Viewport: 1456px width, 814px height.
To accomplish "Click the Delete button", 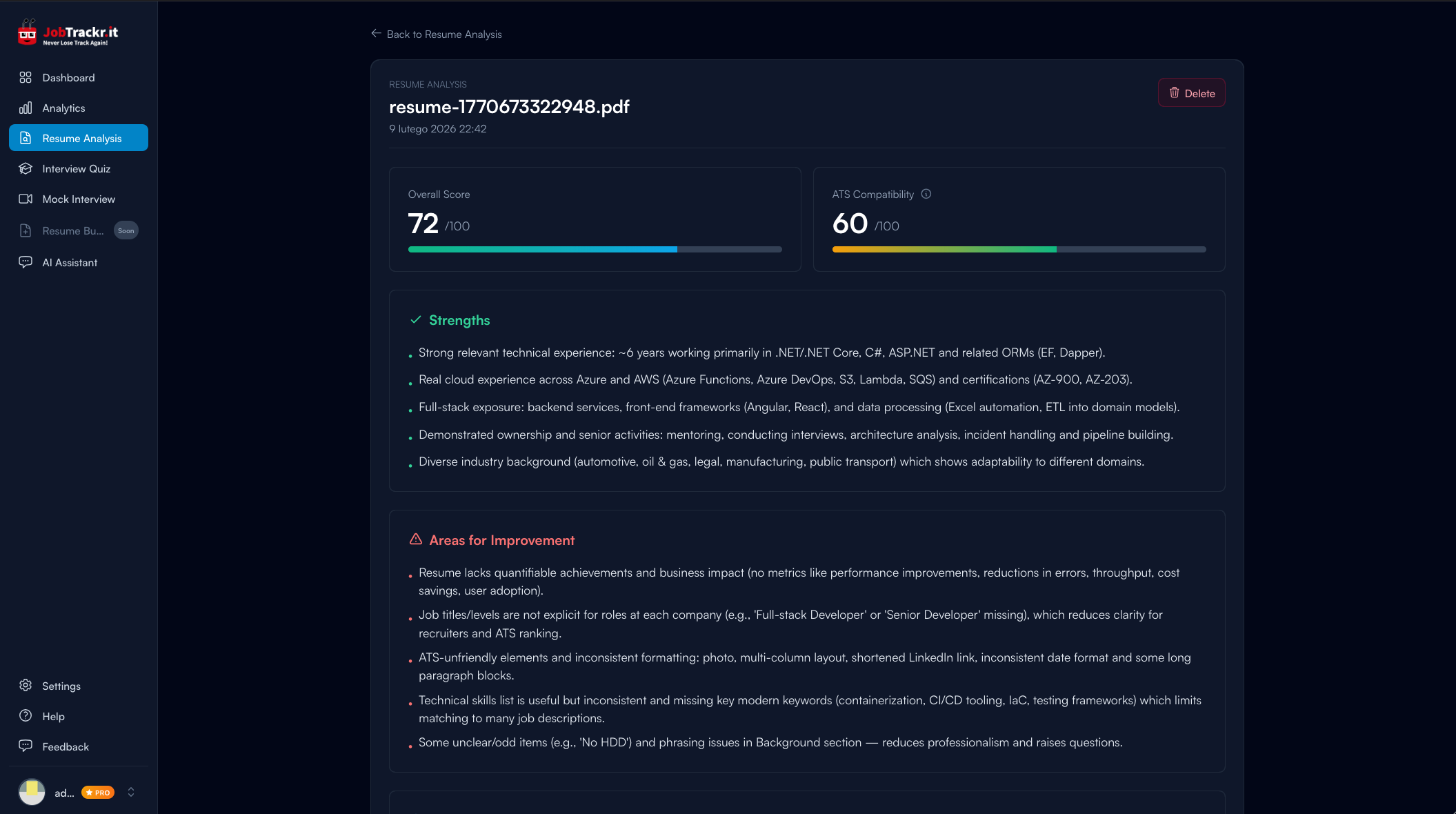I will pos(1192,92).
